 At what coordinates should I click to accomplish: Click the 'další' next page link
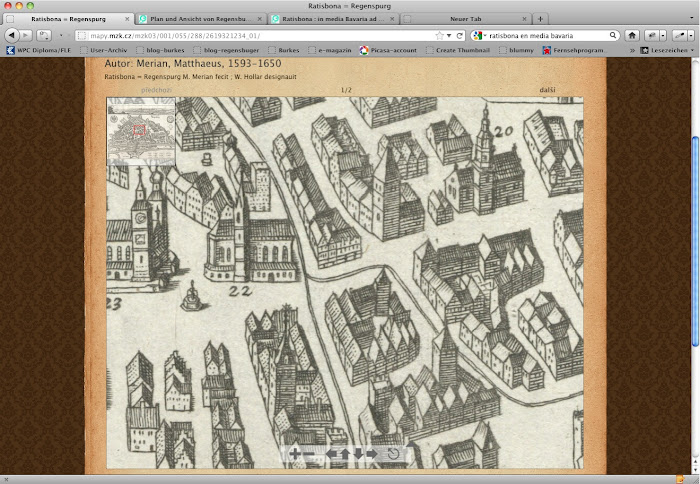coord(547,90)
